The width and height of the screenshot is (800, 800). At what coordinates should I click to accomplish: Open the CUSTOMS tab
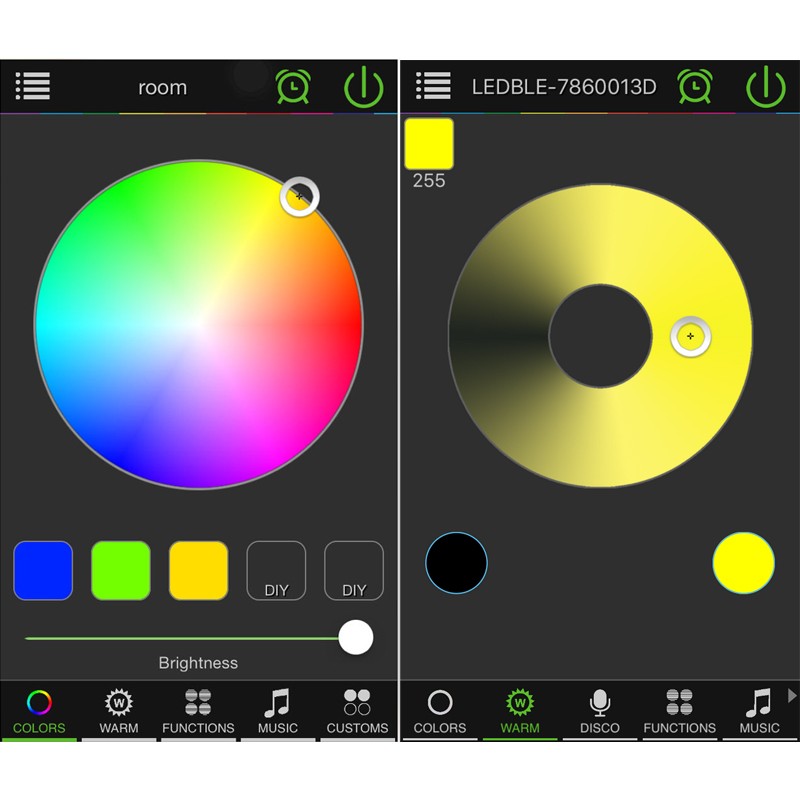point(357,711)
